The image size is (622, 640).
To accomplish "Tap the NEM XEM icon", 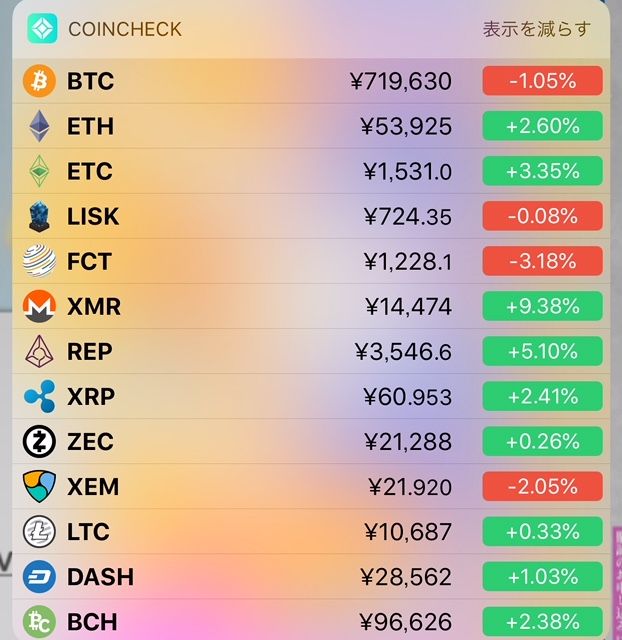I will 39,487.
